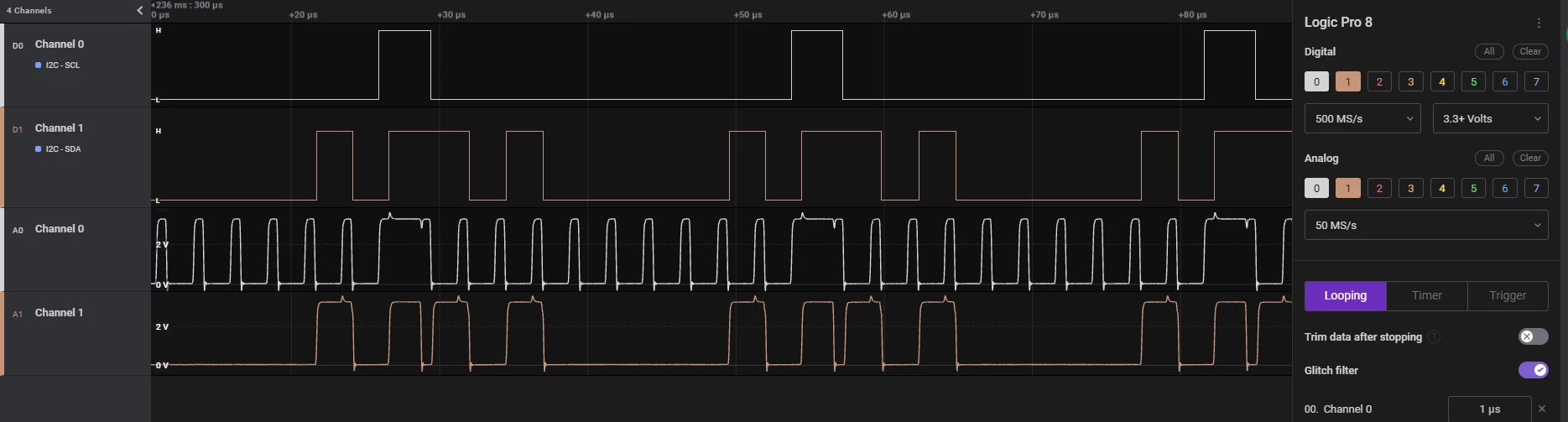Click the Analog All button

pyautogui.click(x=1489, y=158)
